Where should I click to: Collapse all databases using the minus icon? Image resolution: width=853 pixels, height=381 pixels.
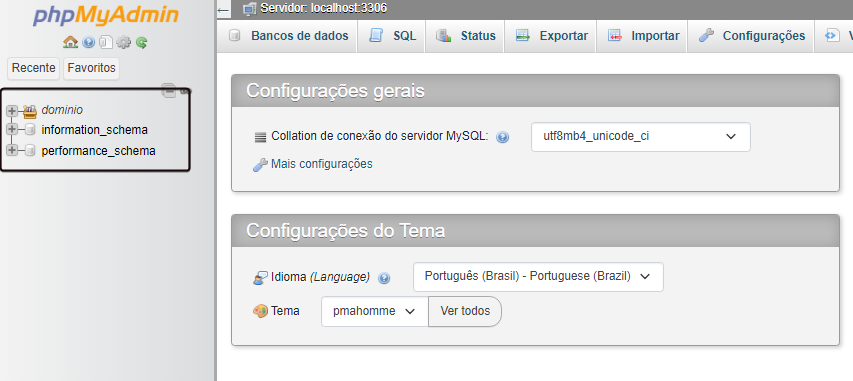169,91
